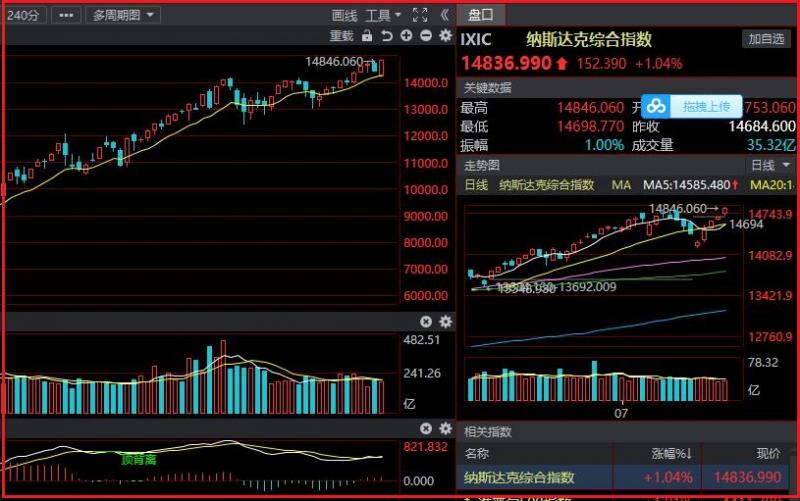Click the 最高 14846.060 value

(590, 108)
